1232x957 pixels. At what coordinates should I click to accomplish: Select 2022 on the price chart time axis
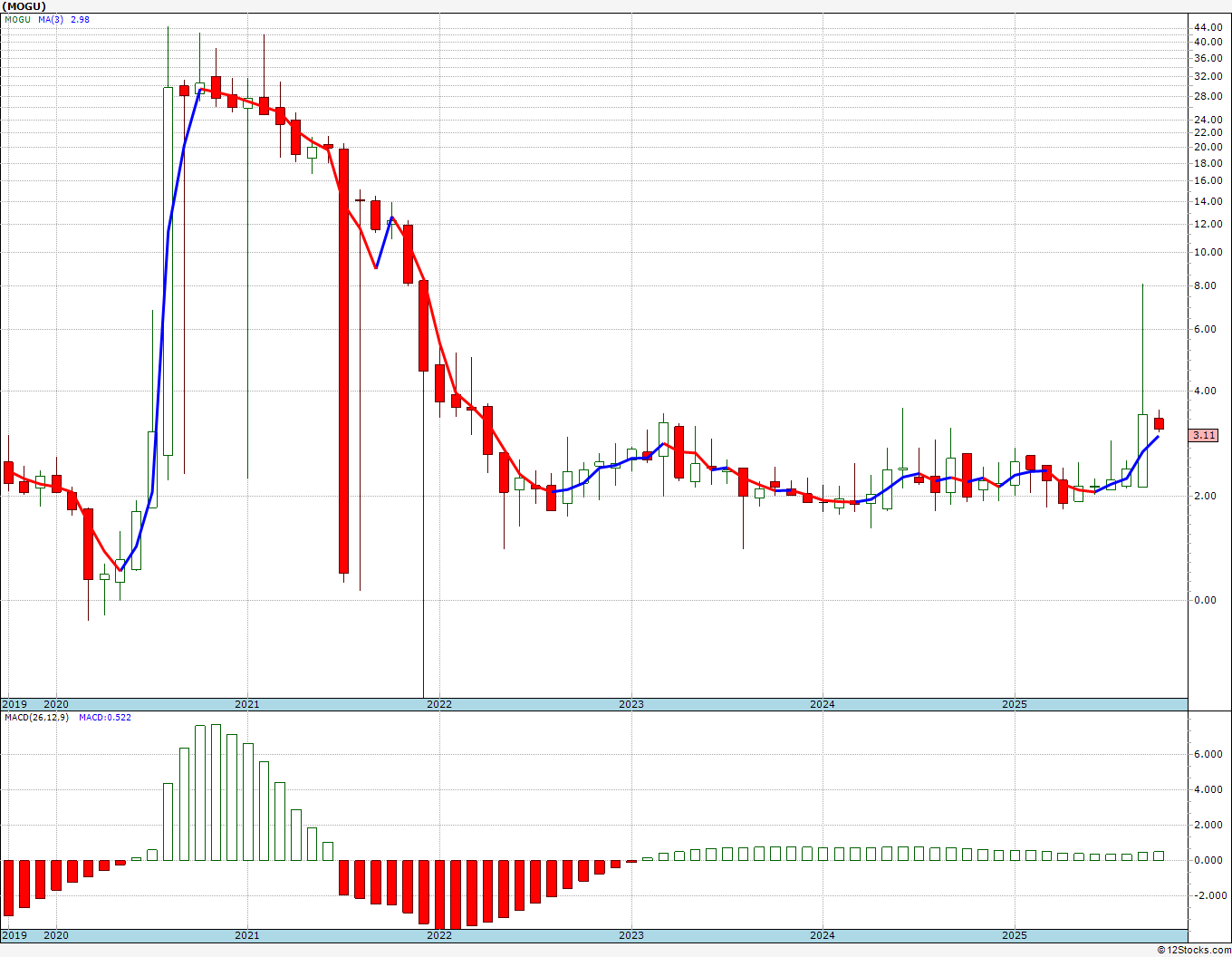pos(439,704)
